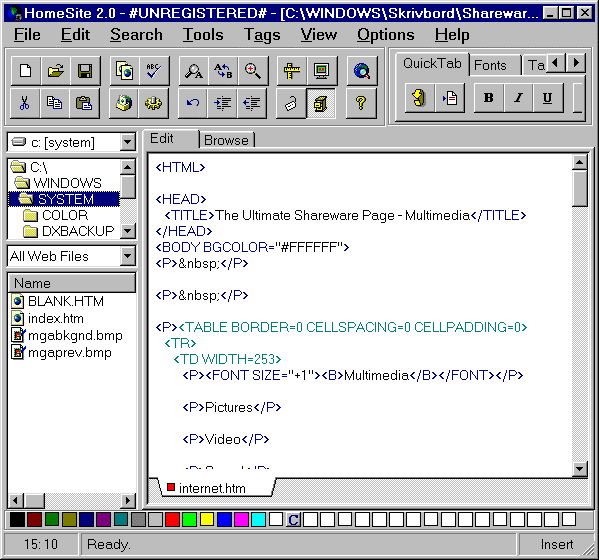The width and height of the screenshot is (599, 560).
Task: Click the Unindent lines icon
Action: click(252, 103)
